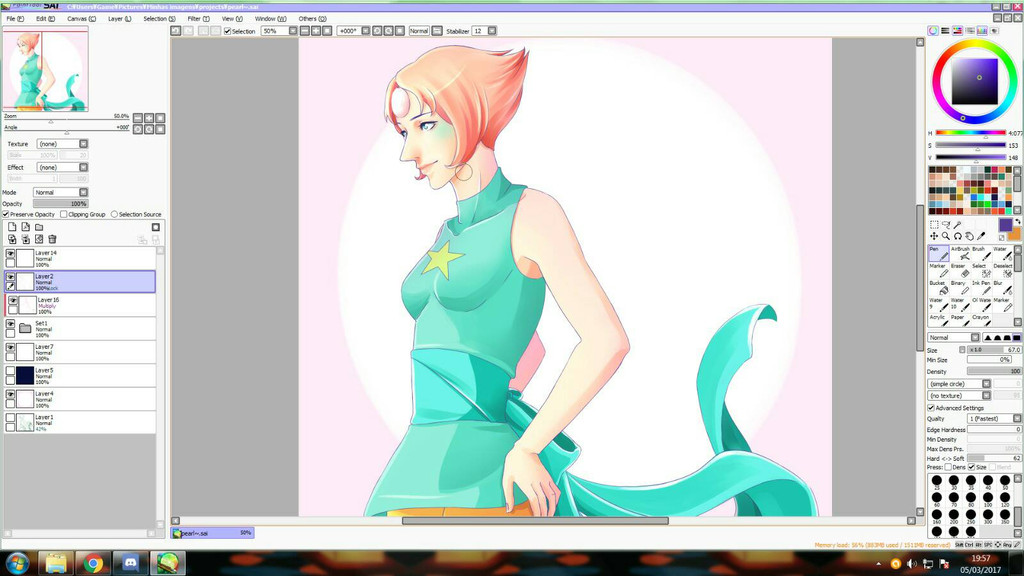
Task: Uncheck Preserve Opacity checkbox
Action: [x=5, y=214]
